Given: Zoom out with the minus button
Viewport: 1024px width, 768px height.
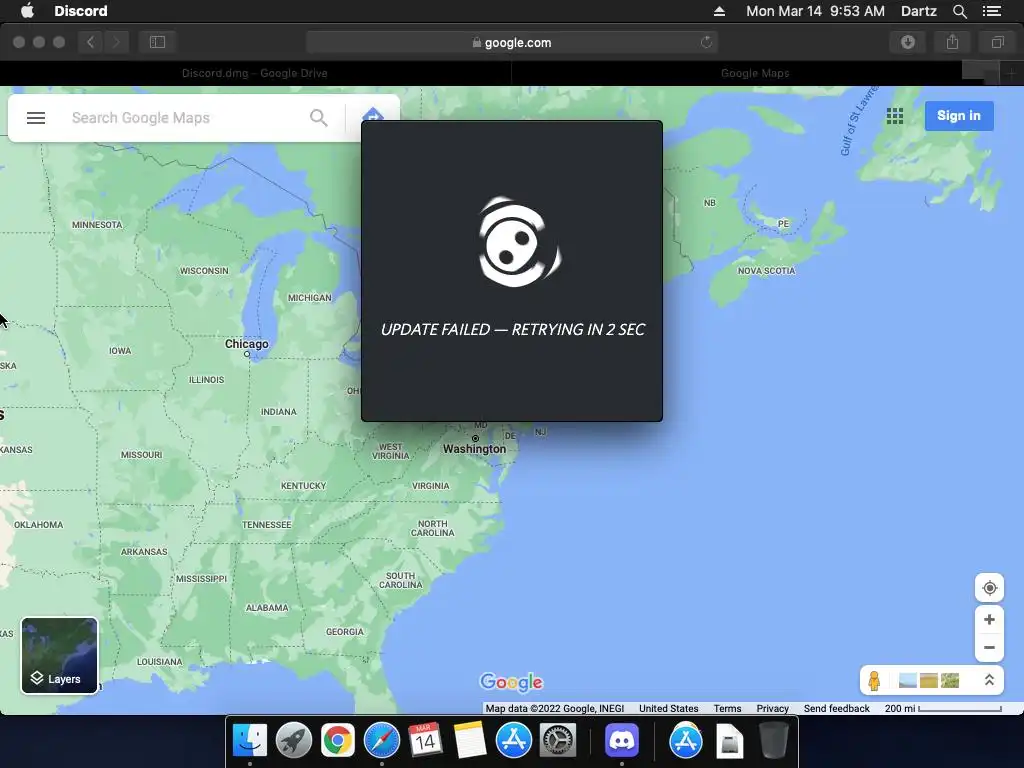Looking at the screenshot, I should 989,648.
